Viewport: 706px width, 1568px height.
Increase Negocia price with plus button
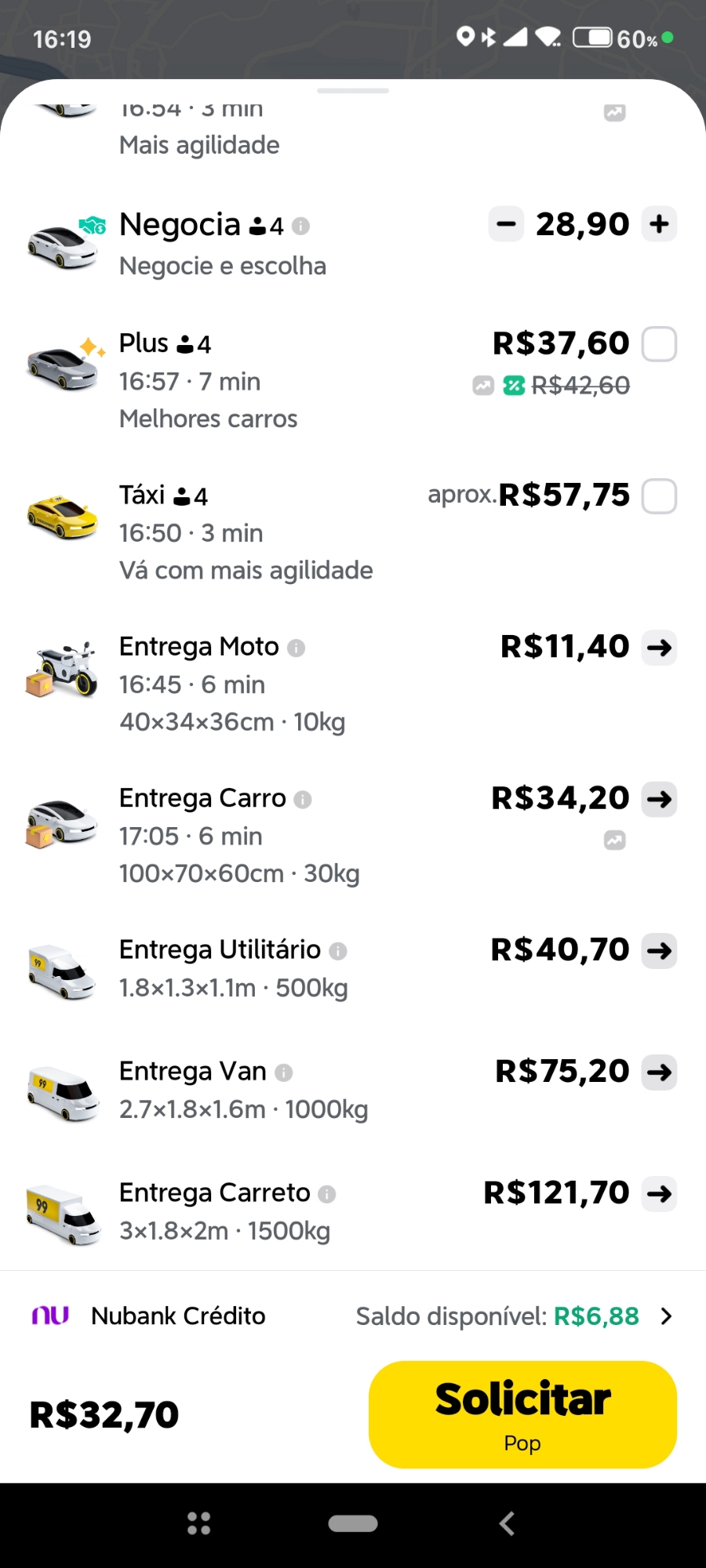659,224
